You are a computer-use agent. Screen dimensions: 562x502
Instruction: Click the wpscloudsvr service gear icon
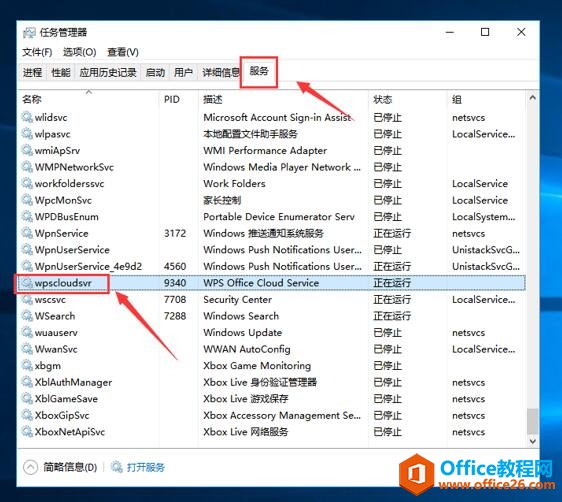[x=27, y=283]
